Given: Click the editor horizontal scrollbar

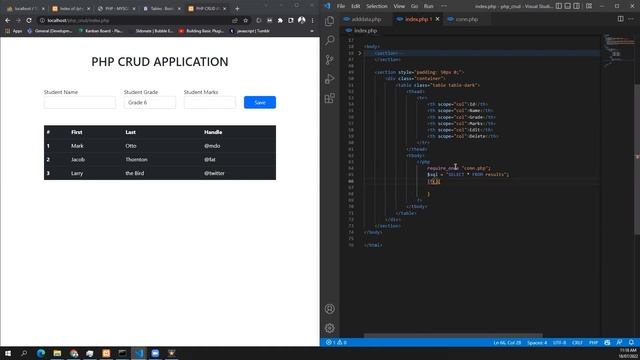Looking at the screenshot, I should pos(453,336).
